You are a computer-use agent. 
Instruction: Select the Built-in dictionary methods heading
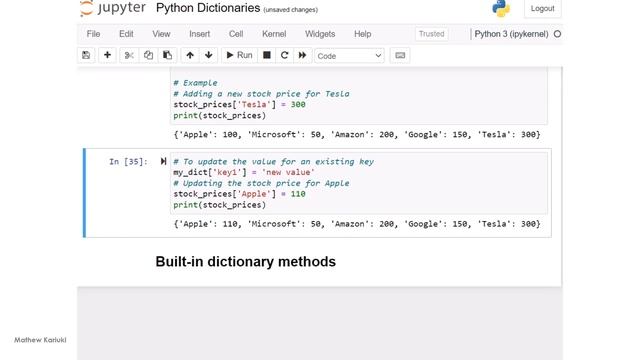(245, 262)
